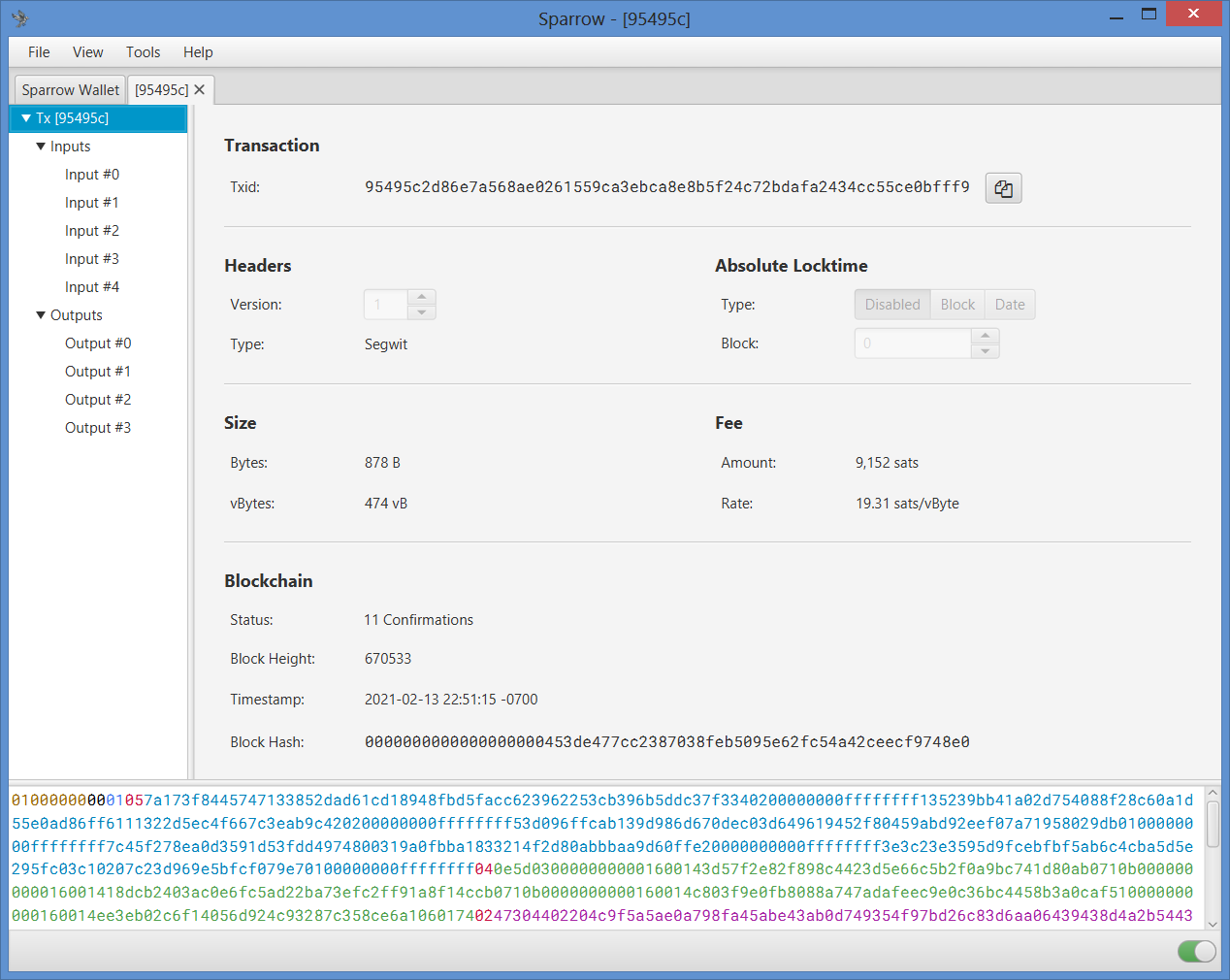Select Disabled locktime type

(x=892, y=305)
